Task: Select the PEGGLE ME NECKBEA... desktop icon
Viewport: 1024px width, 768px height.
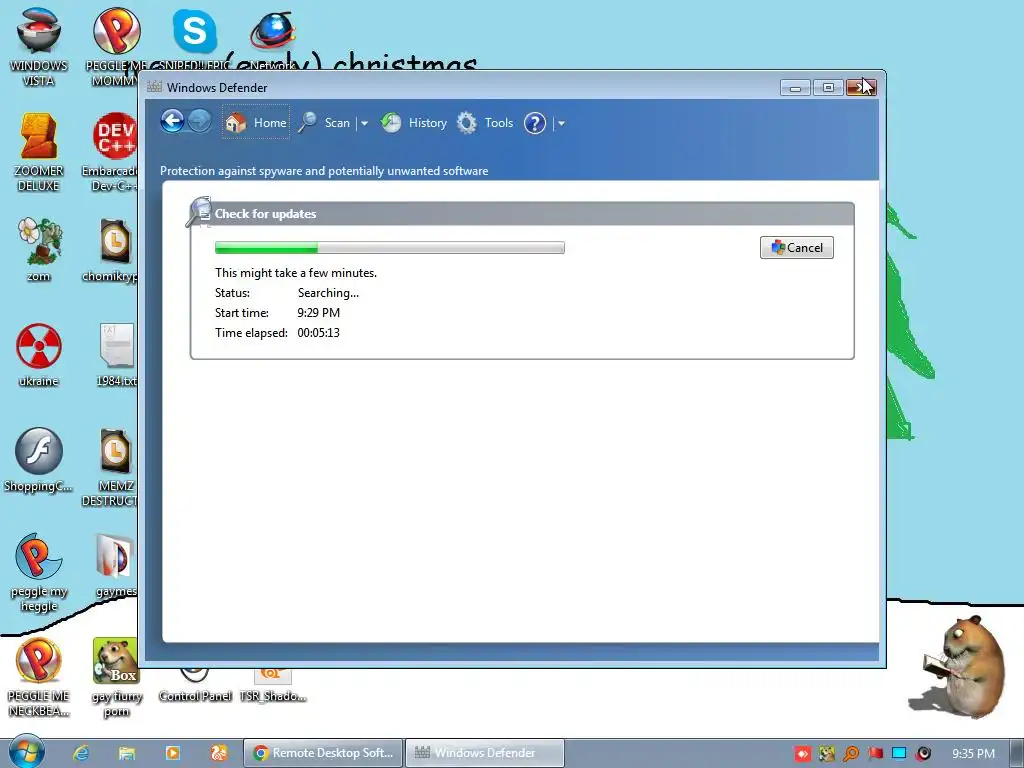Action: point(39,677)
